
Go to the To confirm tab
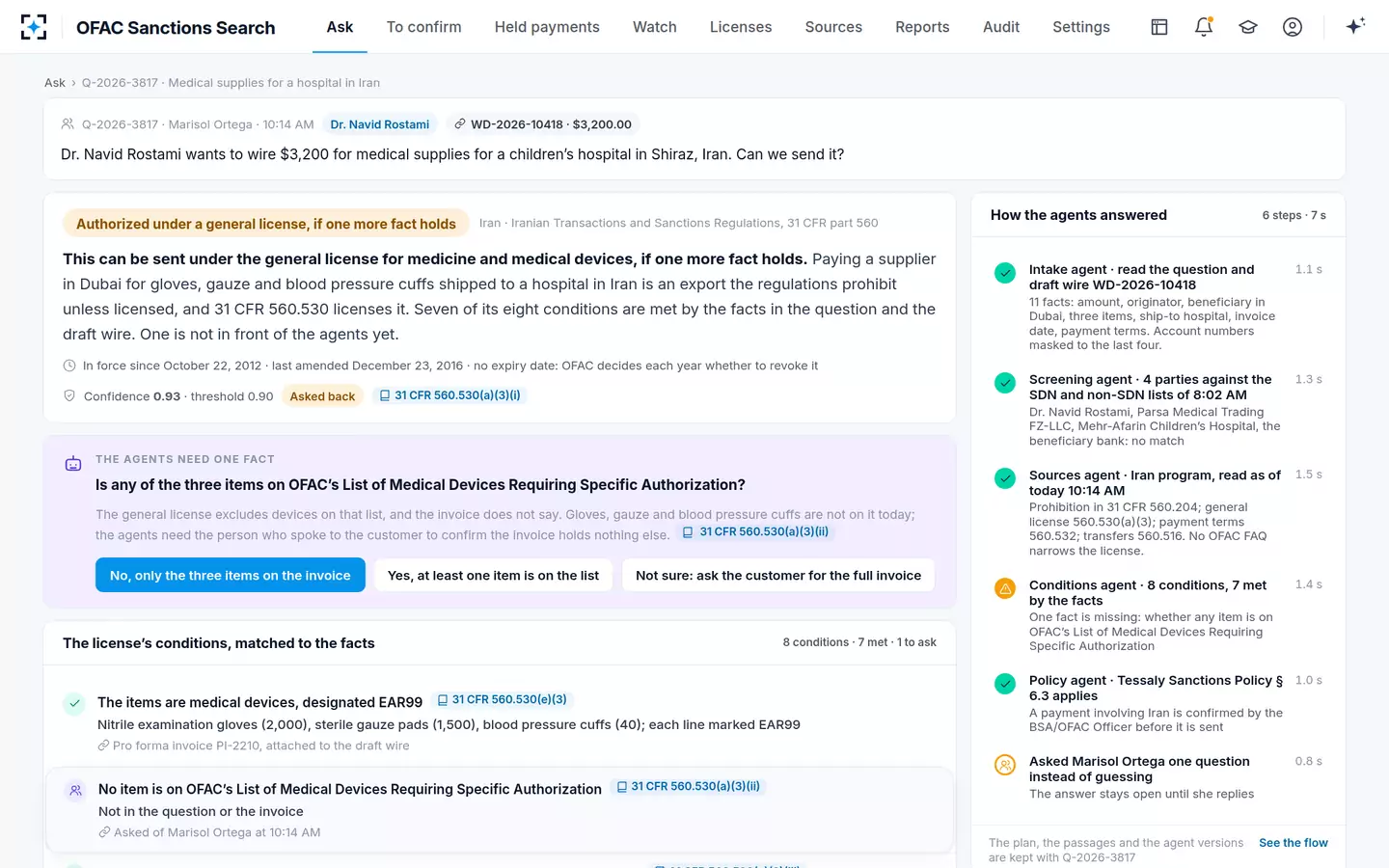tap(423, 27)
